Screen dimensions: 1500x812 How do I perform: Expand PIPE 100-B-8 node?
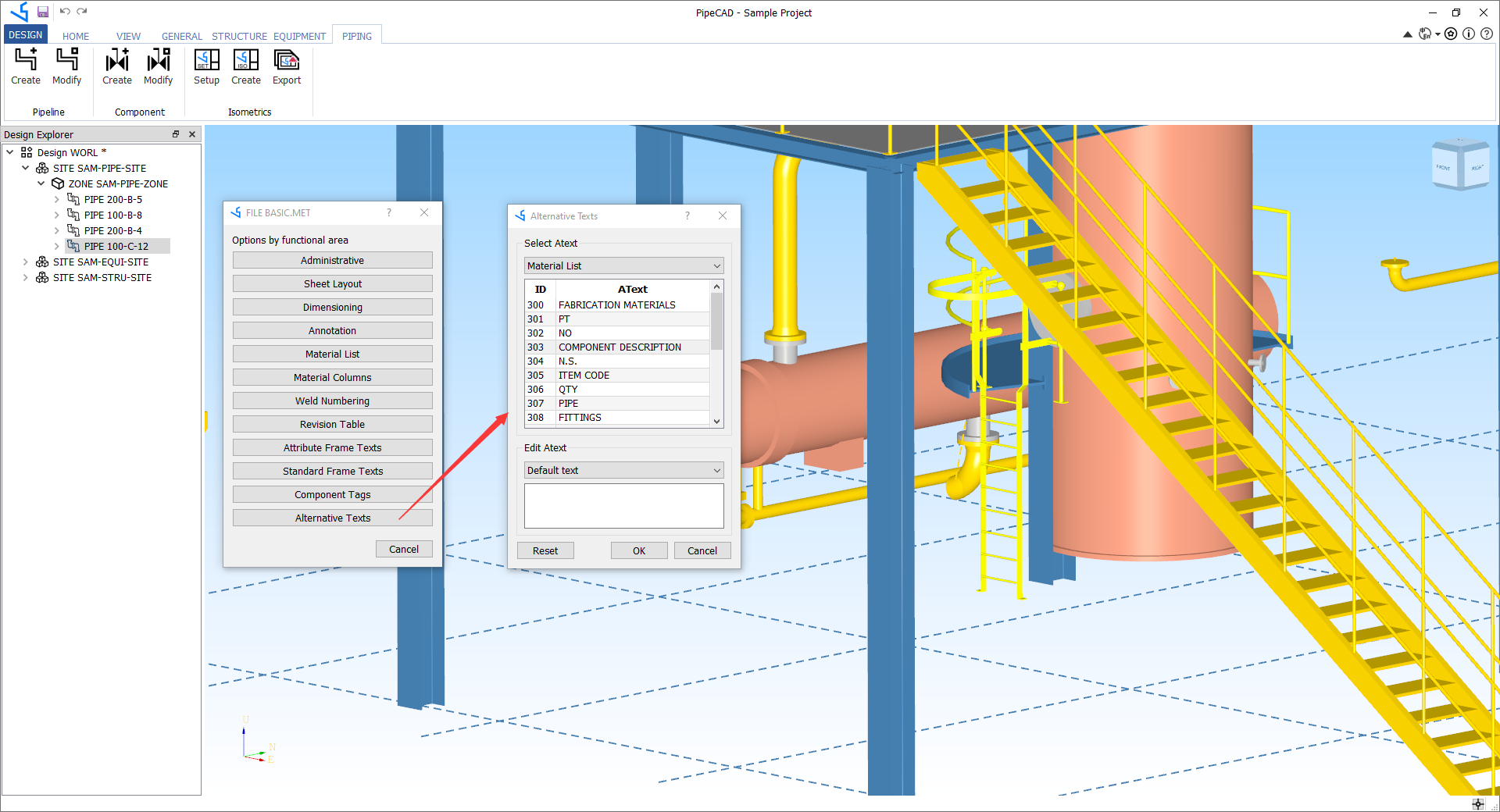[57, 215]
